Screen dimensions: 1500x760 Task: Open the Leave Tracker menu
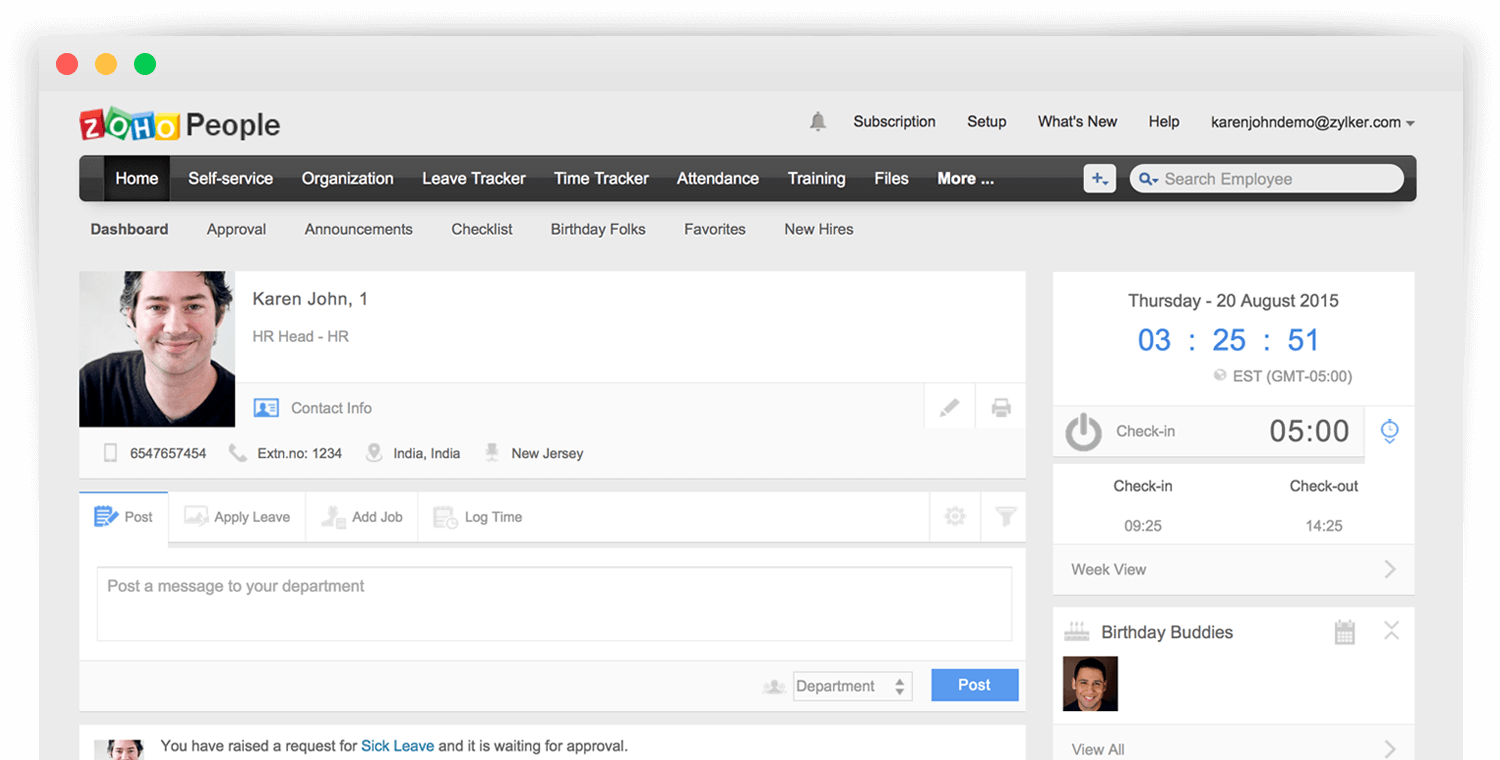473,179
